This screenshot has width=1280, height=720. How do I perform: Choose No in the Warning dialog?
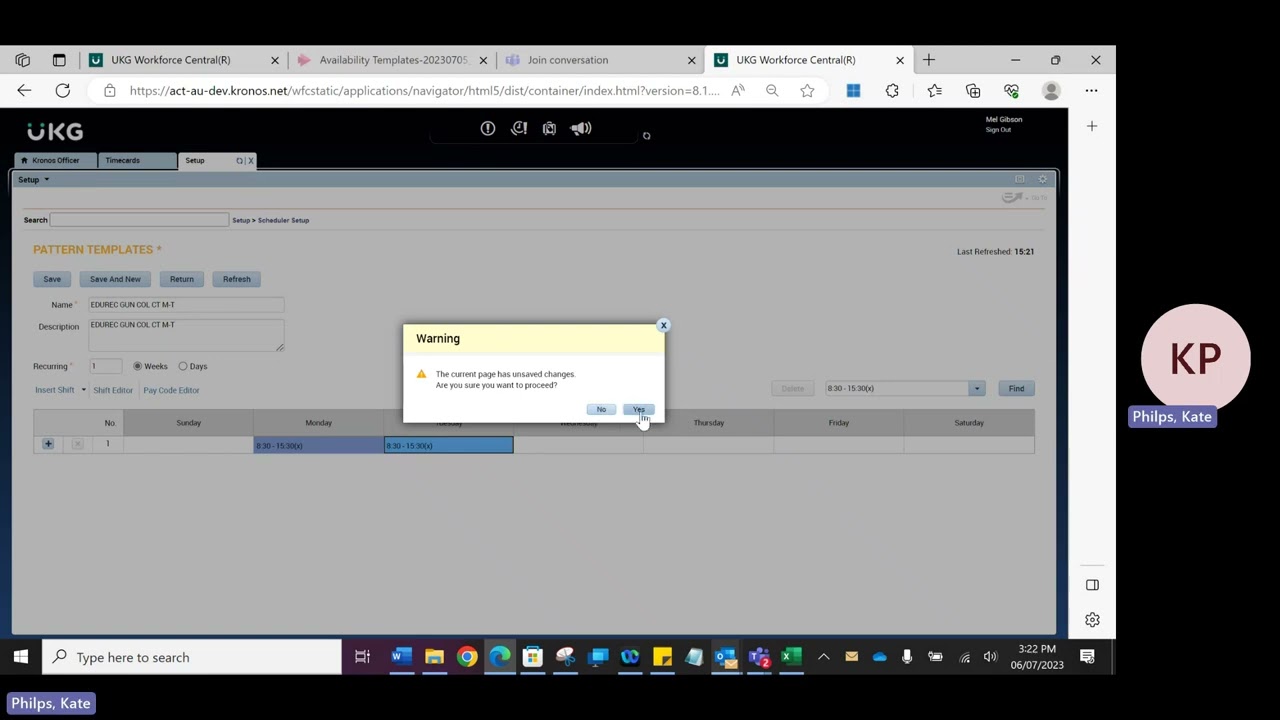click(601, 409)
